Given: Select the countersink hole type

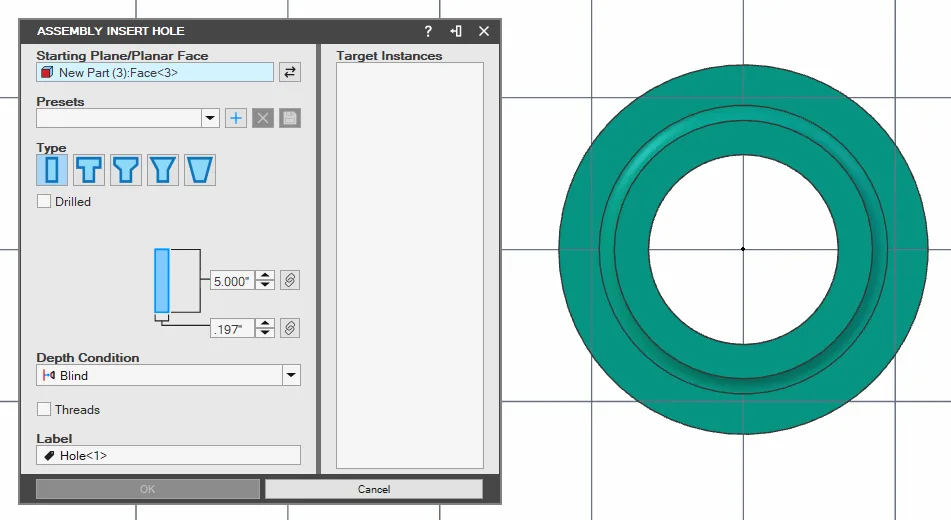Looking at the screenshot, I should [x=126, y=170].
